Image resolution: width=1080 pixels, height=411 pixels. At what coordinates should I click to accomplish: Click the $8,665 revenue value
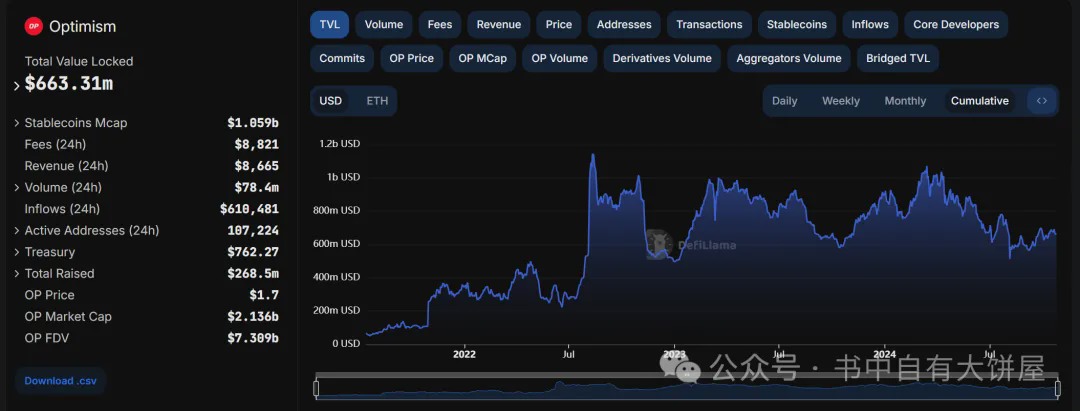coord(256,166)
